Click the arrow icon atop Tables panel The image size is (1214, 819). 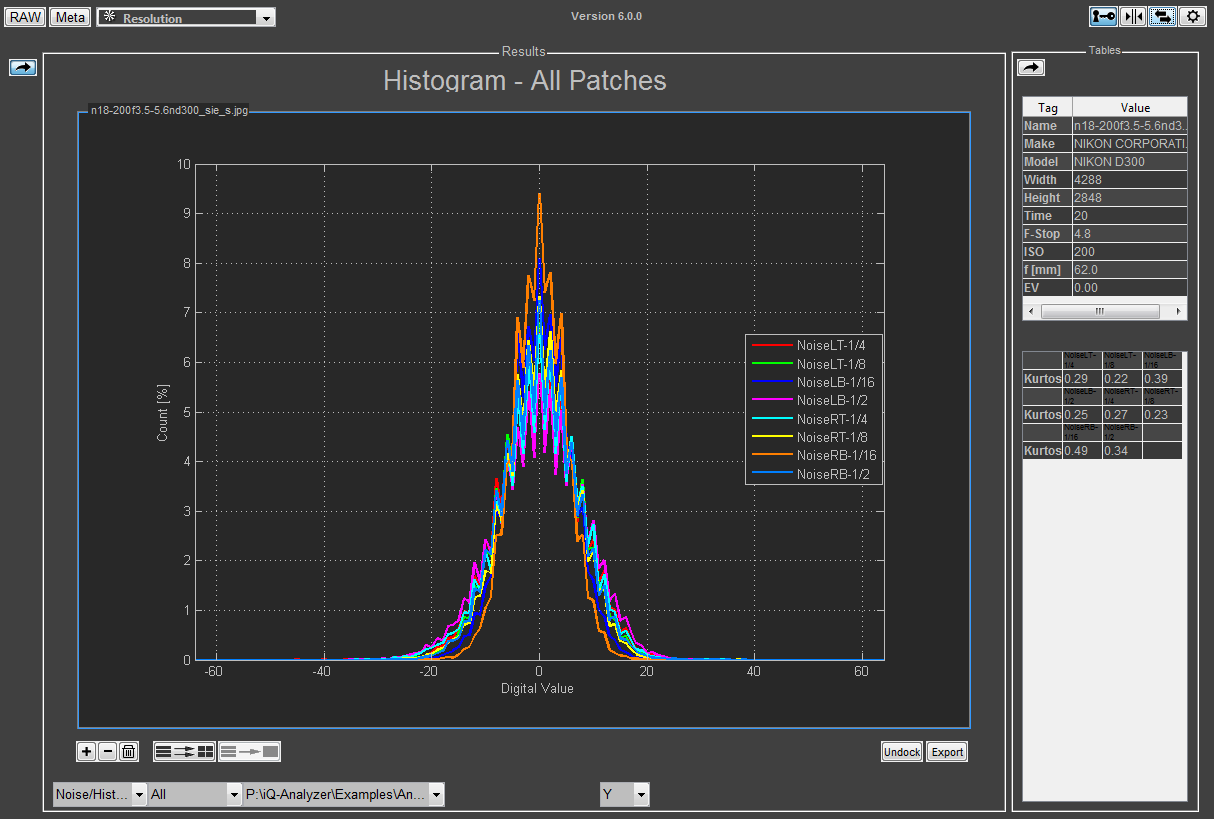point(1030,67)
